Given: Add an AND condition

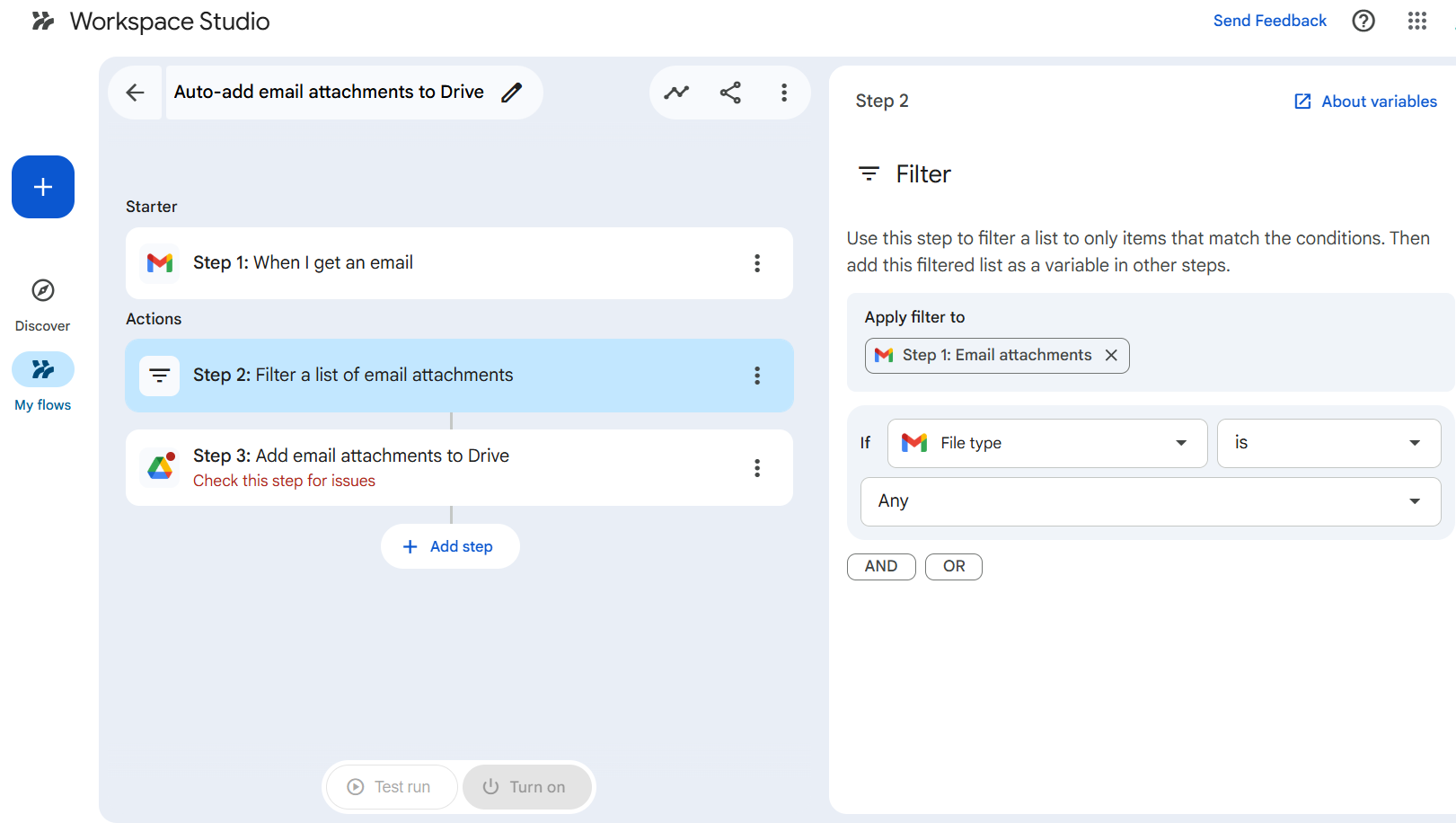Looking at the screenshot, I should pyautogui.click(x=880, y=566).
